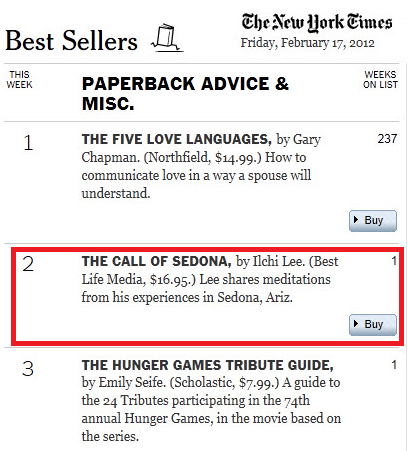Click the New York Times logo

coord(317,23)
